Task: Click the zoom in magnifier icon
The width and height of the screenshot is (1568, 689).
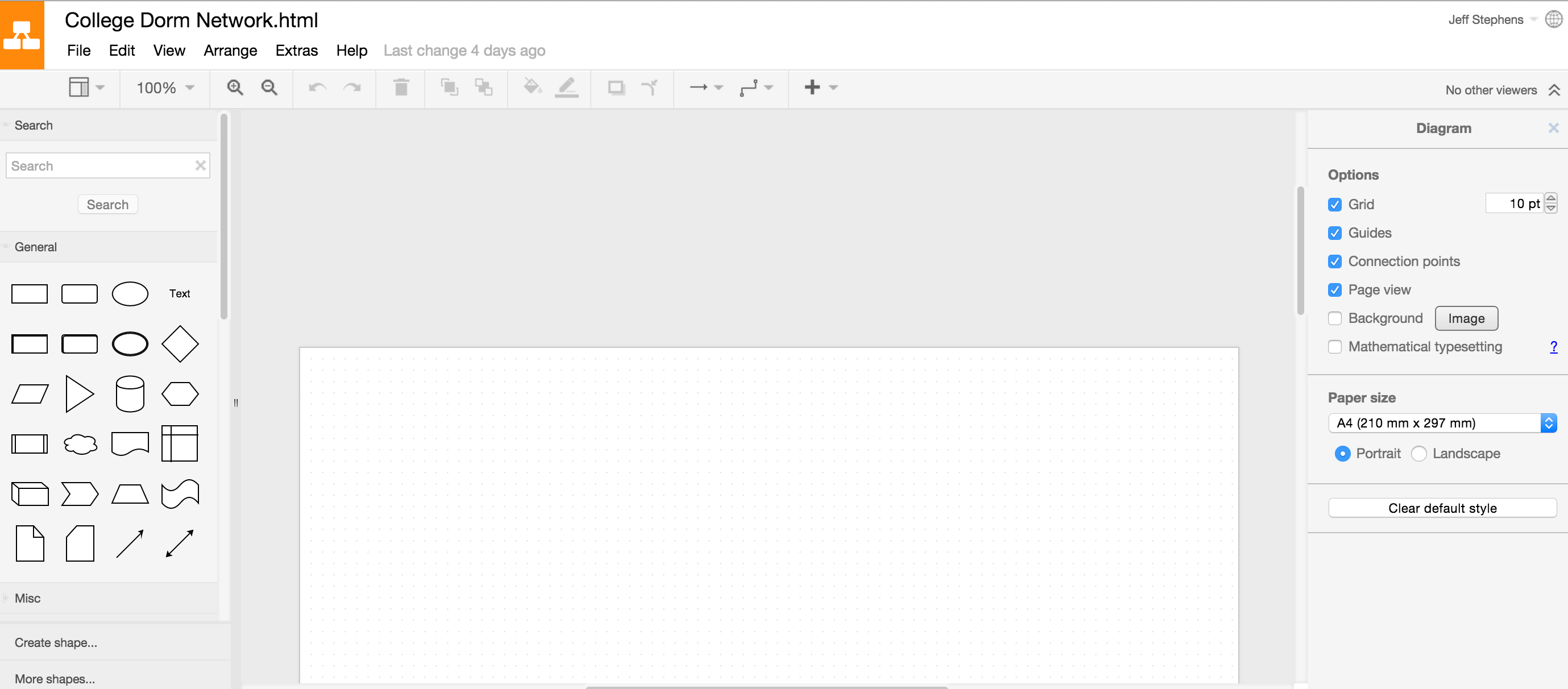Action: 235,88
